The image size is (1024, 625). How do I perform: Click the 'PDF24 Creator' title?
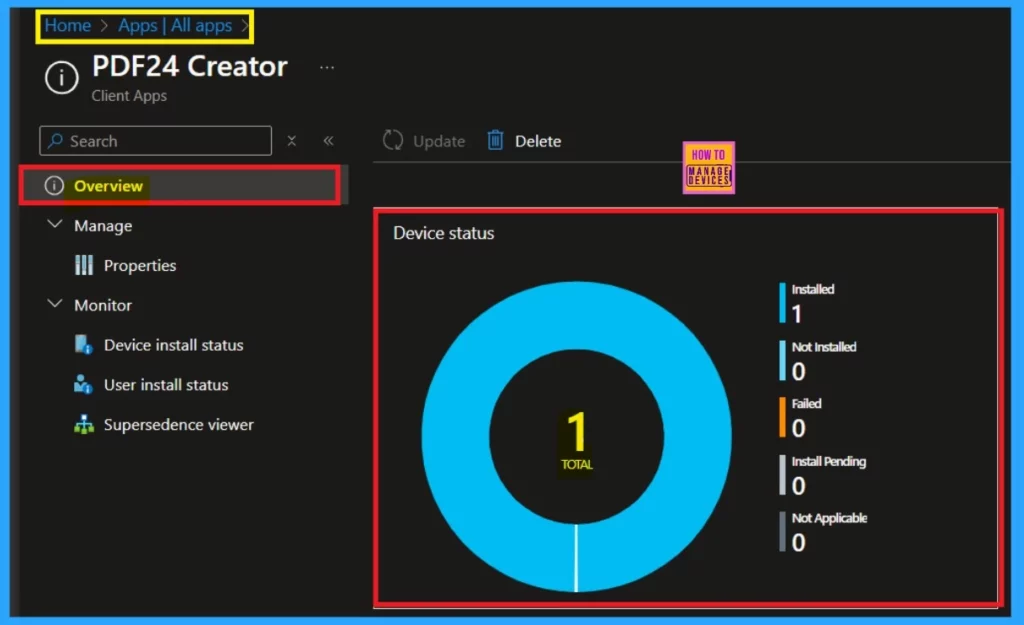[189, 67]
